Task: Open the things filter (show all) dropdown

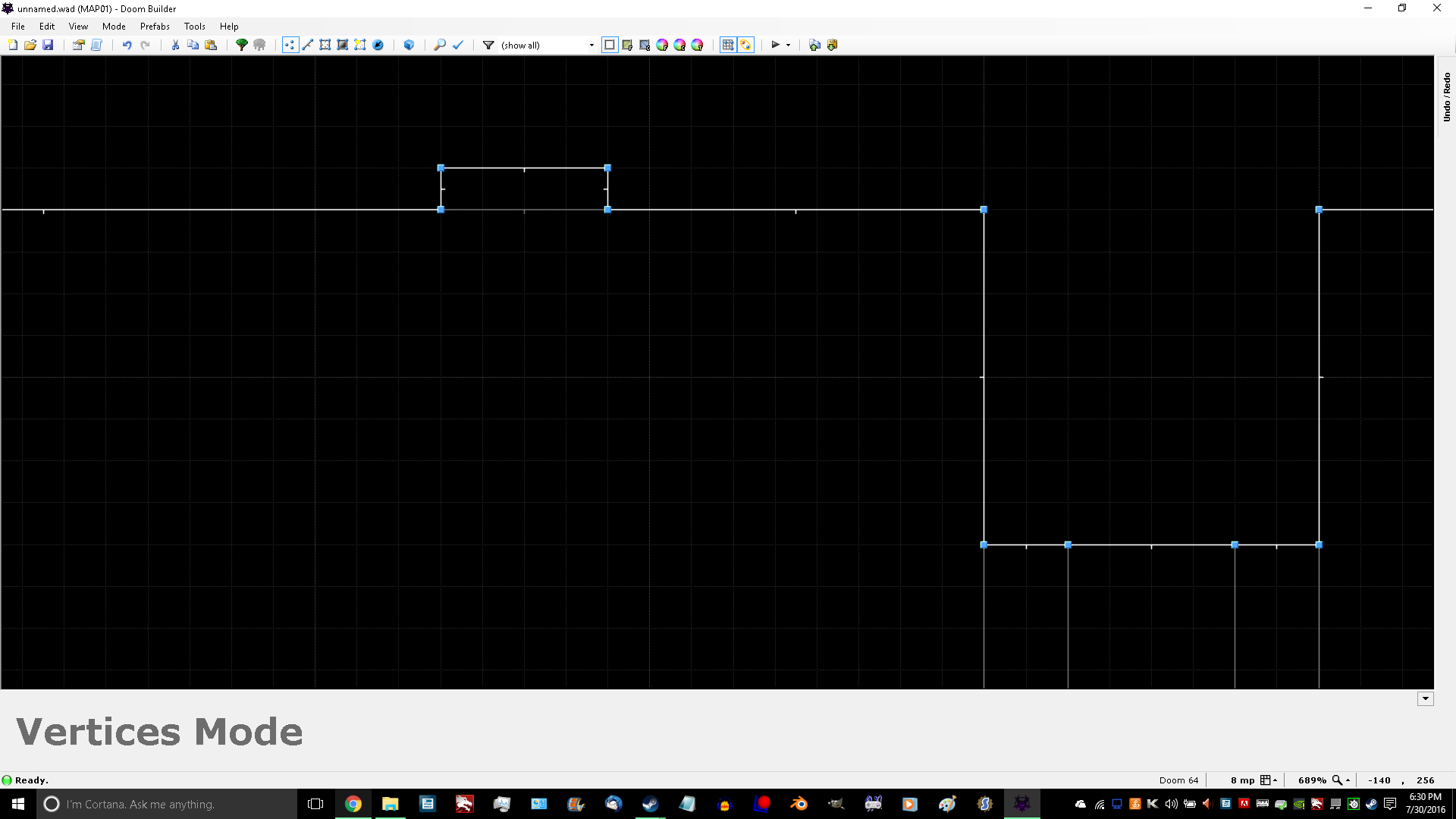Action: click(x=591, y=45)
